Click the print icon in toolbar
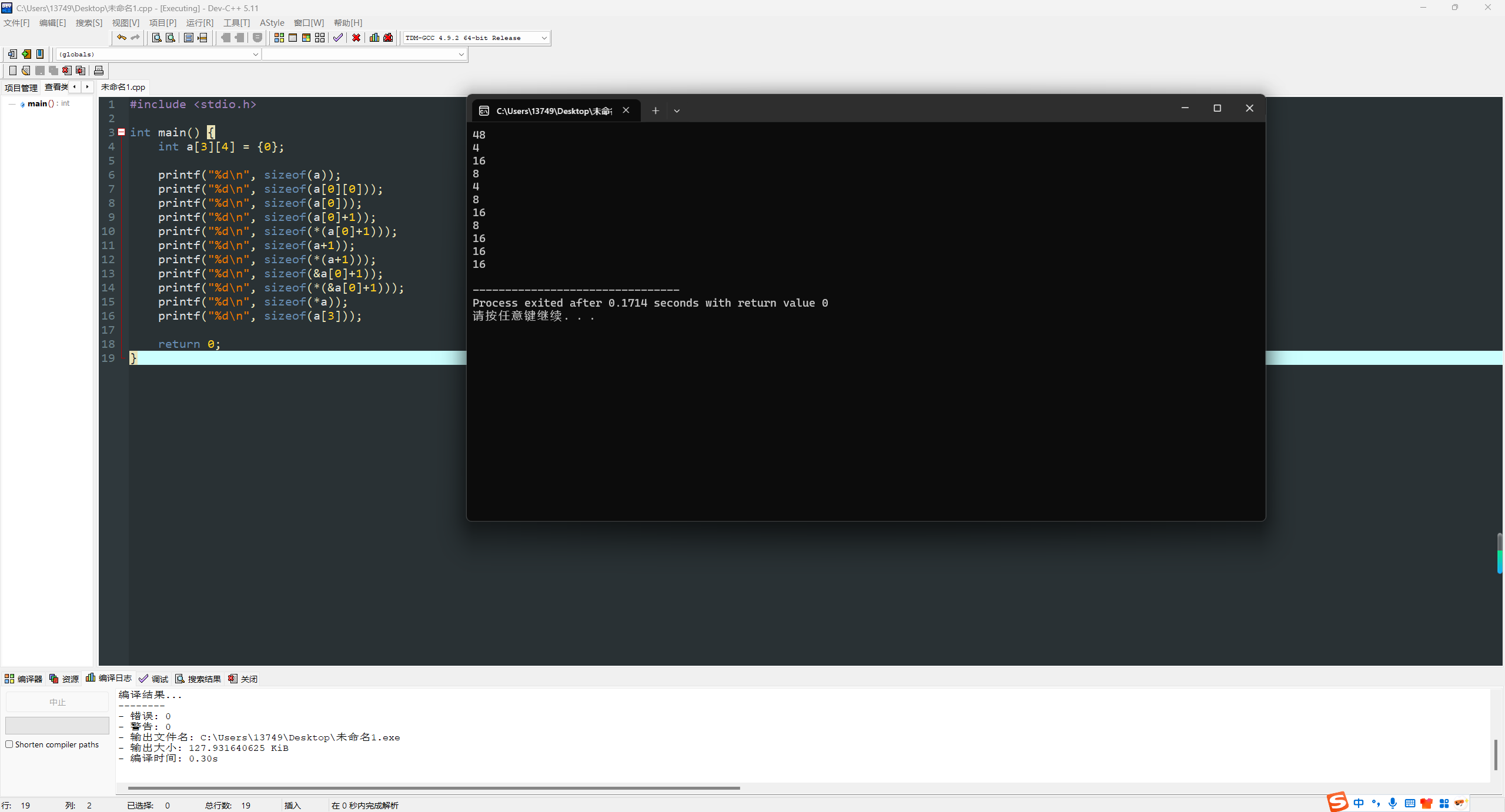Image resolution: width=1505 pixels, height=812 pixels. (x=99, y=71)
